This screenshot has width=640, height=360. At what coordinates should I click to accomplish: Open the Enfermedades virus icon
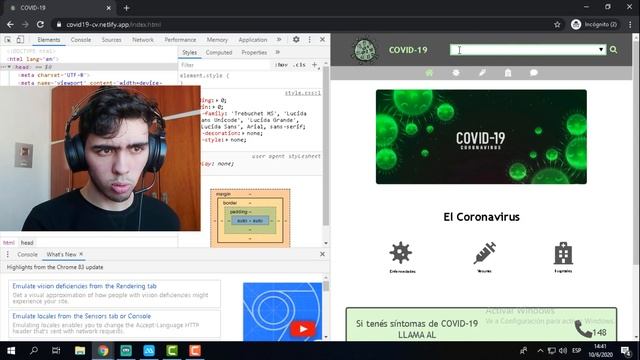tap(401, 253)
